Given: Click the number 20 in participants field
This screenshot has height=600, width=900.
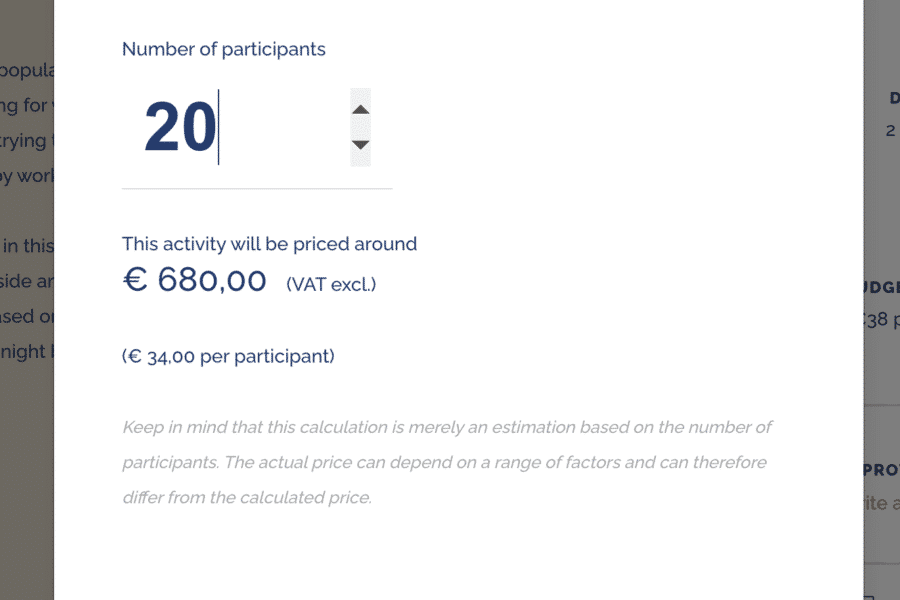Looking at the screenshot, I should pos(180,129).
